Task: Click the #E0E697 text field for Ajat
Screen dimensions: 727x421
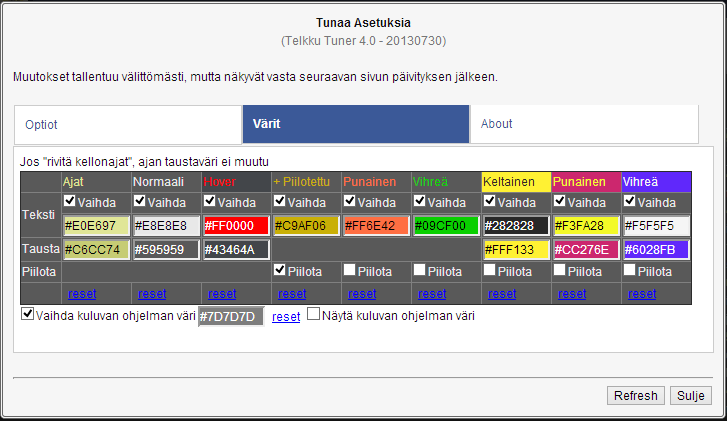Action: (x=95, y=226)
